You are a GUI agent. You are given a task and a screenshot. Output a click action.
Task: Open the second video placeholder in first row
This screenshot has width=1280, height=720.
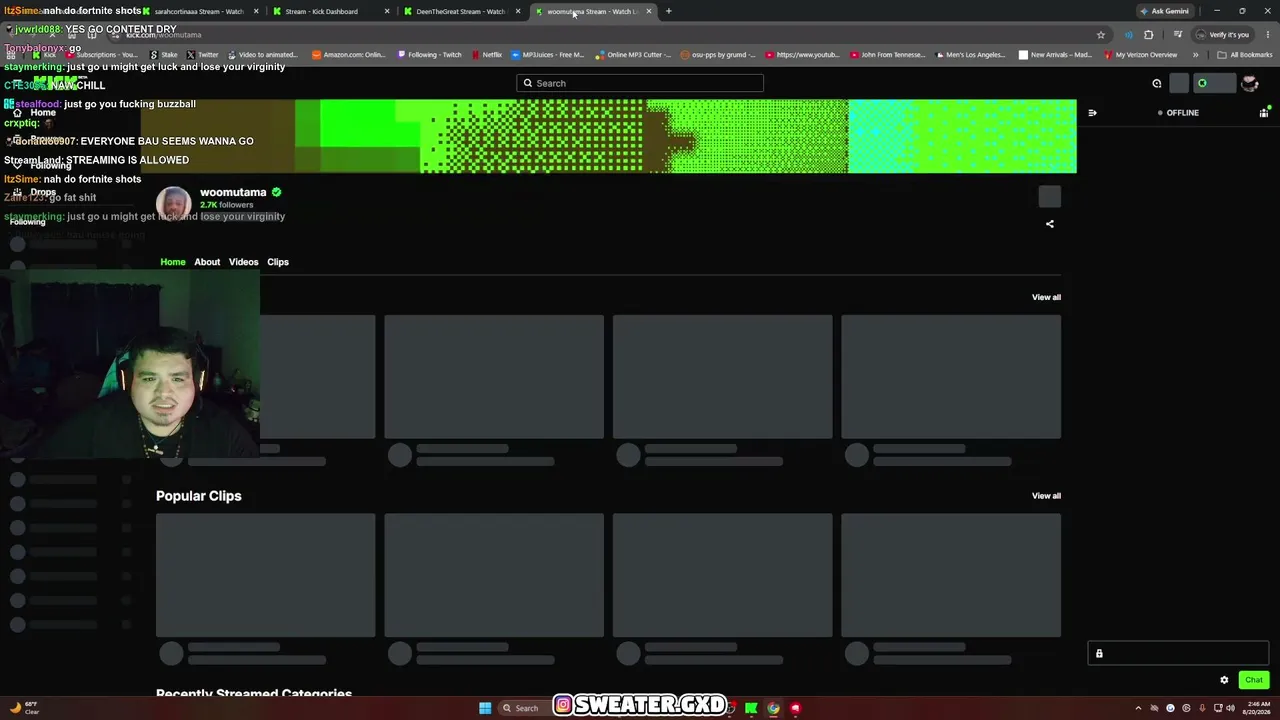494,377
